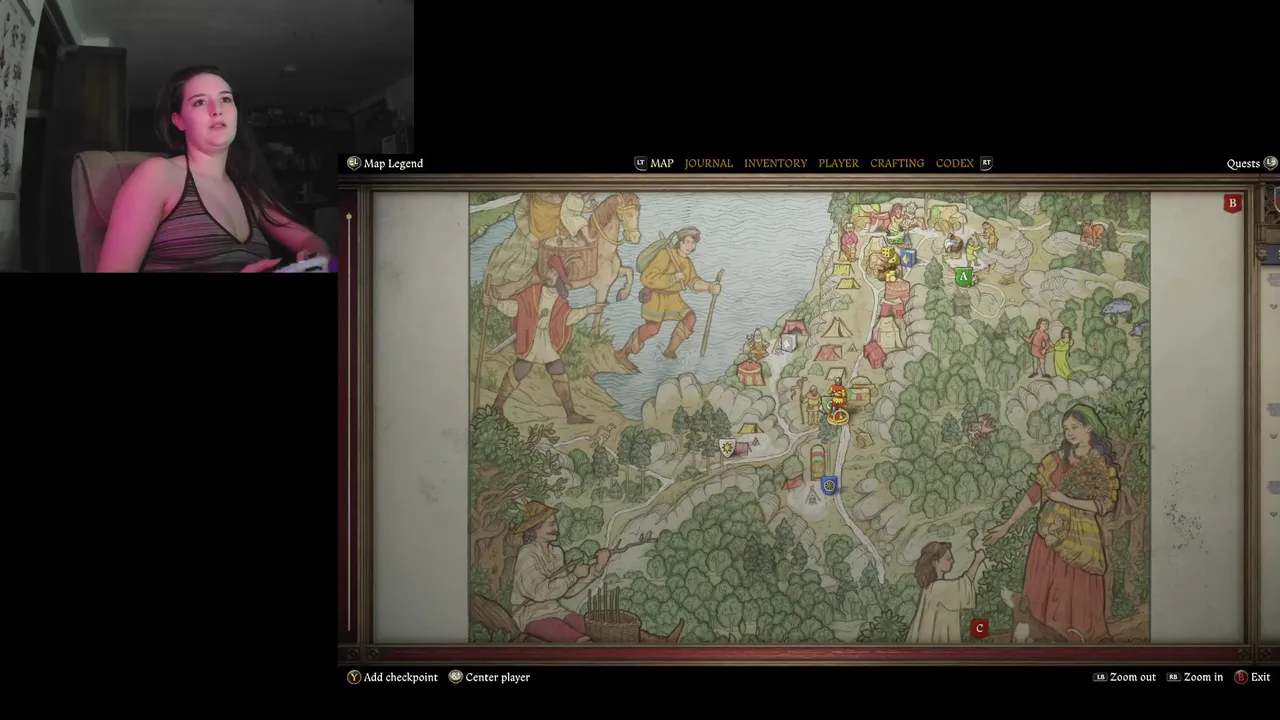Click the Zoom in label
Screen dimensions: 1280x720
(1203, 677)
